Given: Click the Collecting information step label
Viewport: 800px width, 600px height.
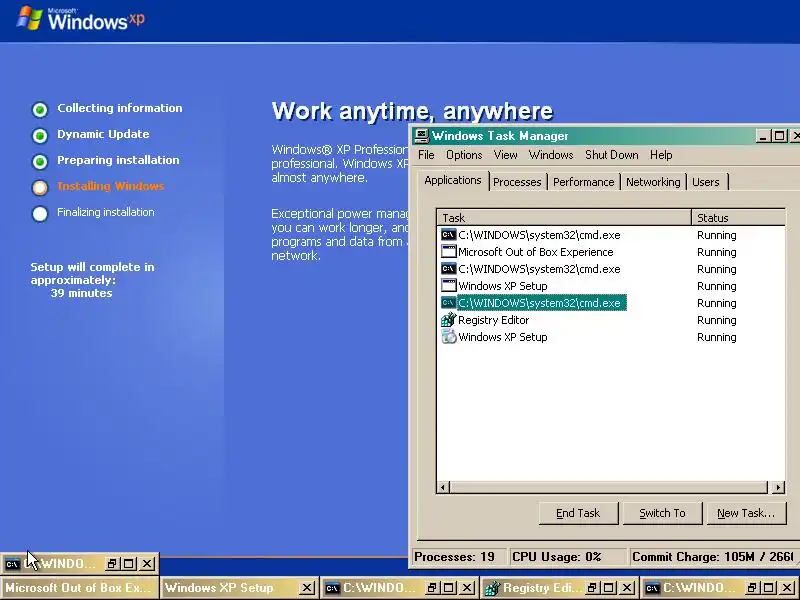Looking at the screenshot, I should pos(119,108).
